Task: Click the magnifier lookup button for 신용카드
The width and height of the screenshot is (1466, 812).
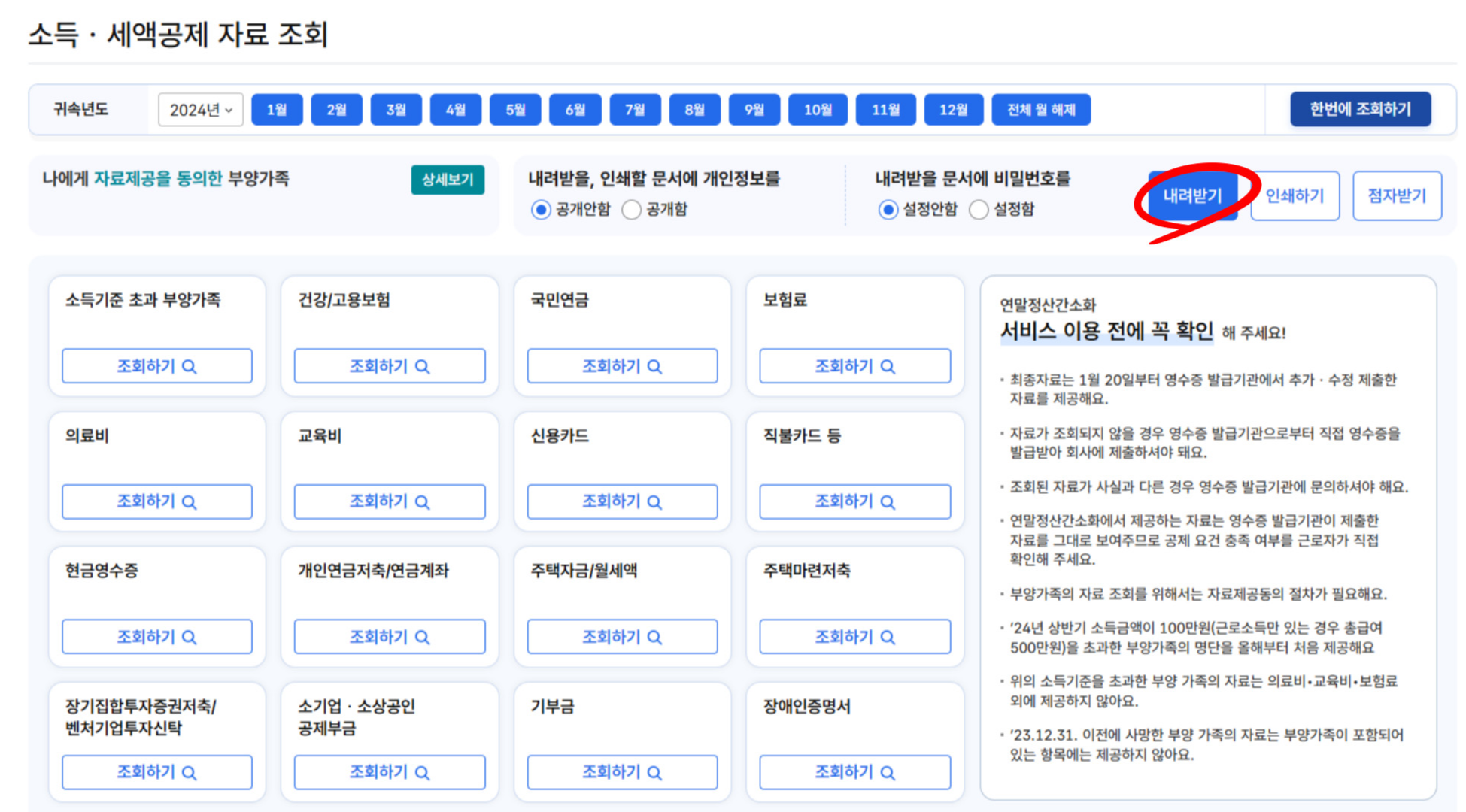Action: 621,501
